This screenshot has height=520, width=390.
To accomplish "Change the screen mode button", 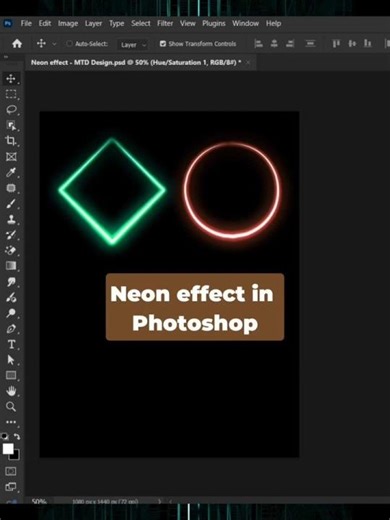I will [x=11, y=487].
